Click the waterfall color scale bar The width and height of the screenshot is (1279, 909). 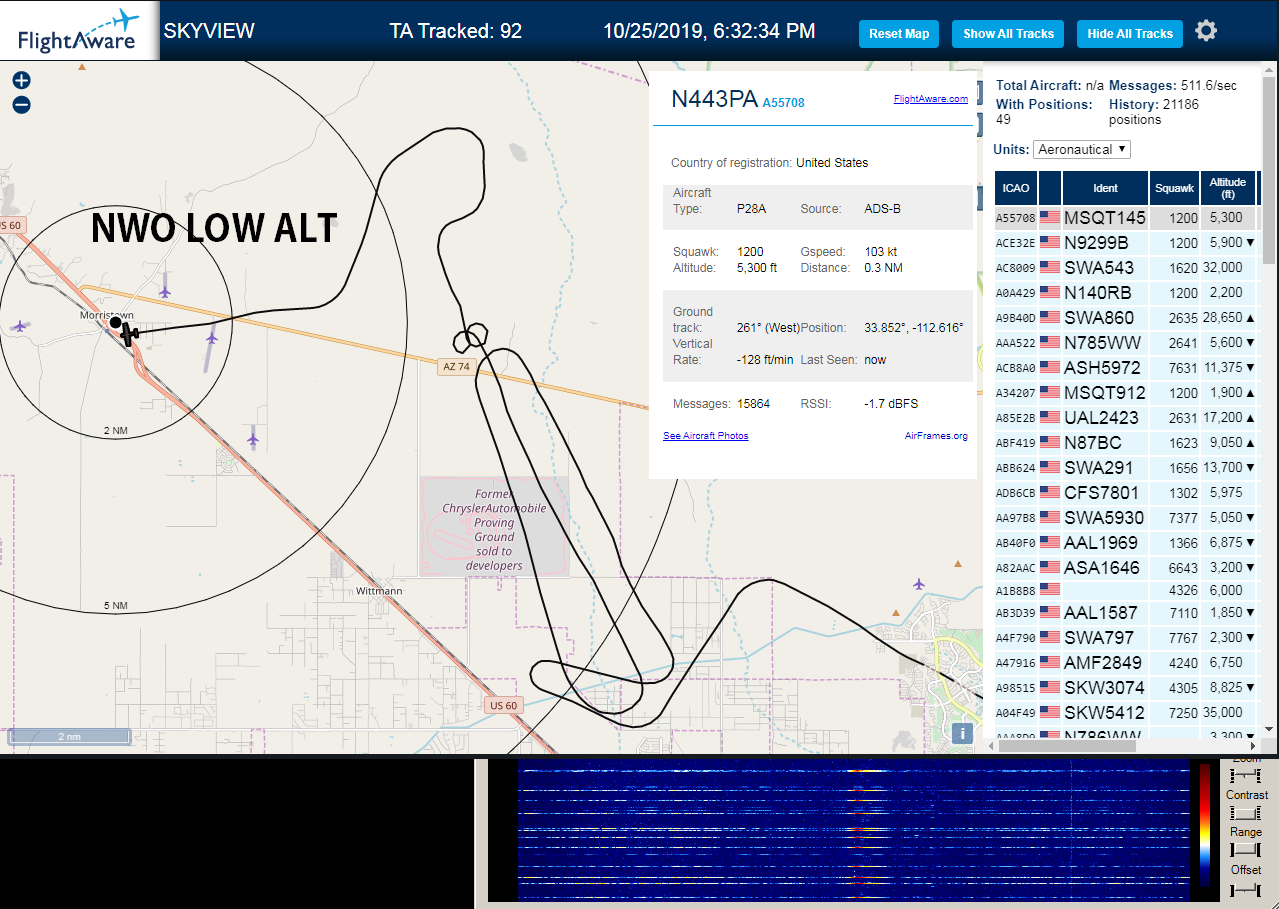pos(1204,825)
